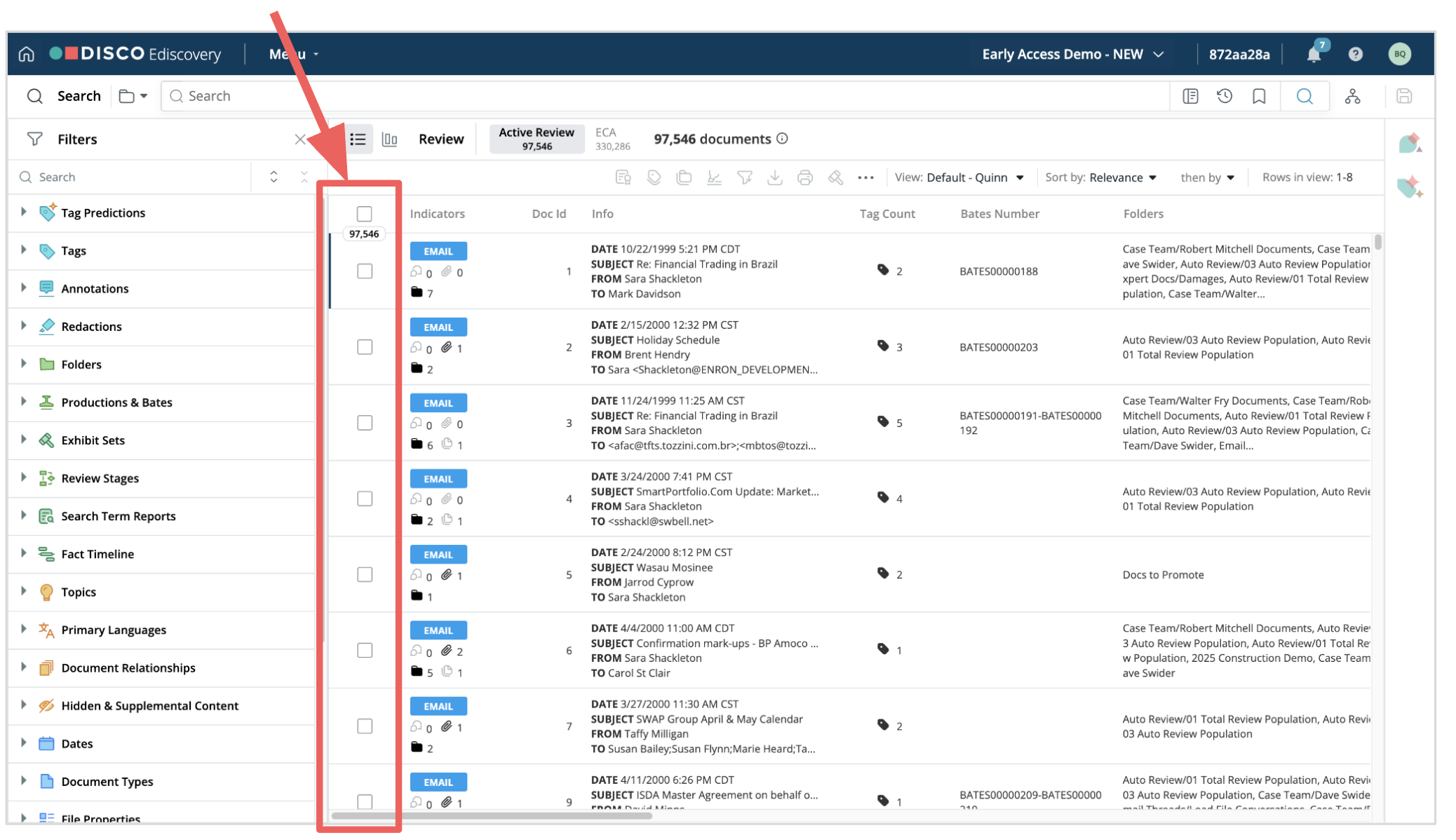The height and width of the screenshot is (840, 1456).
Task: Click the print icon in toolbar
Action: pos(804,177)
